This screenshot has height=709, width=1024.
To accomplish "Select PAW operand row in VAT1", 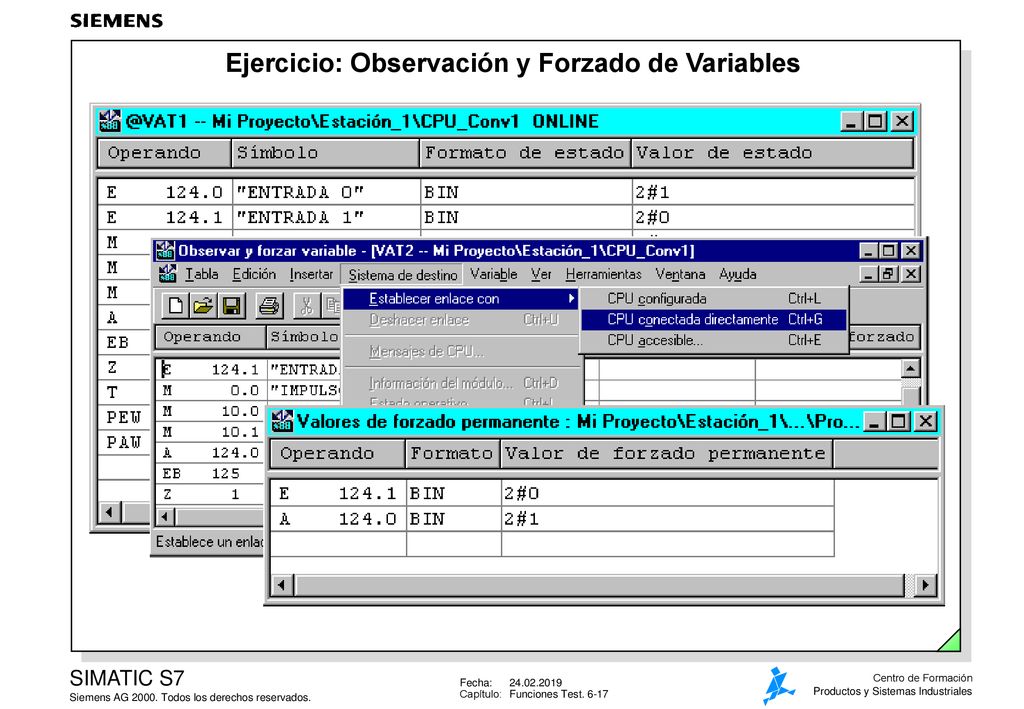I will coord(125,443).
